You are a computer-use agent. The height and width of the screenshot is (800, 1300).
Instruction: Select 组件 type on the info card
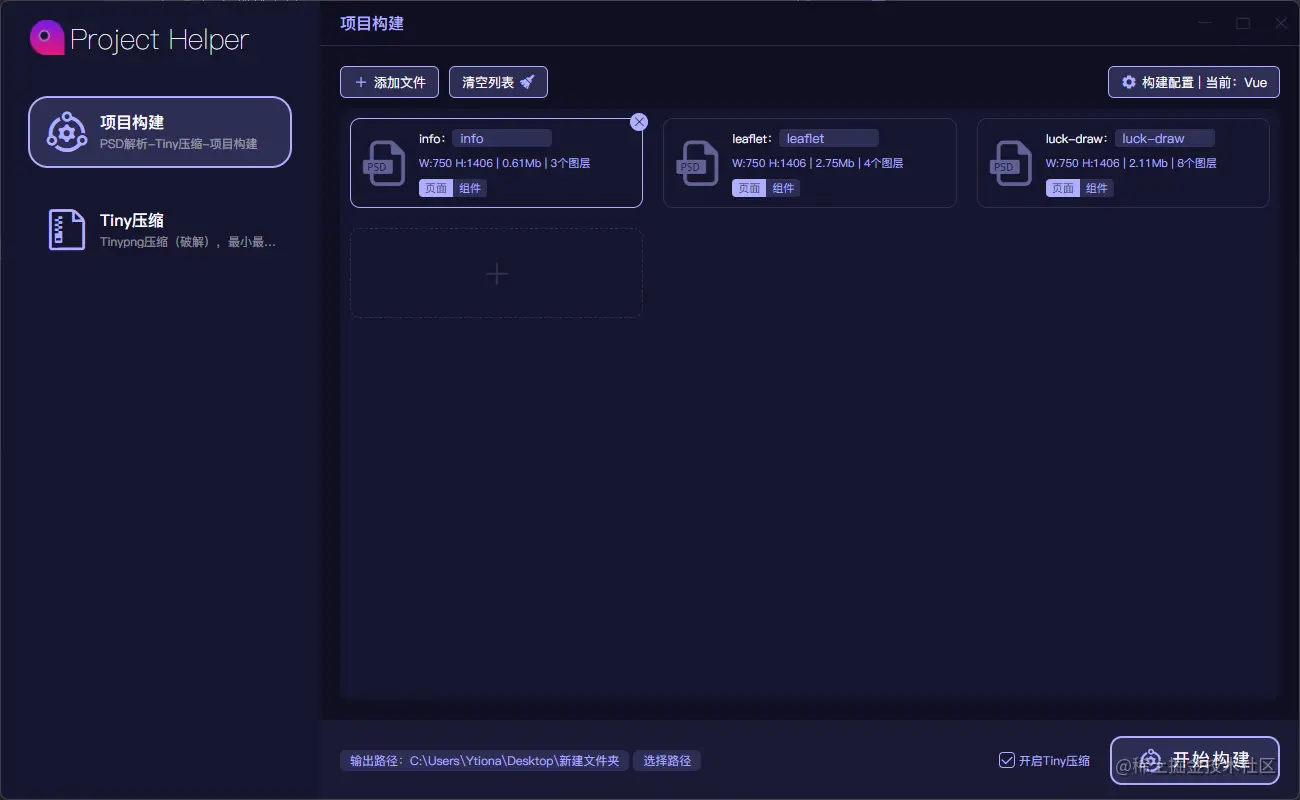point(470,188)
